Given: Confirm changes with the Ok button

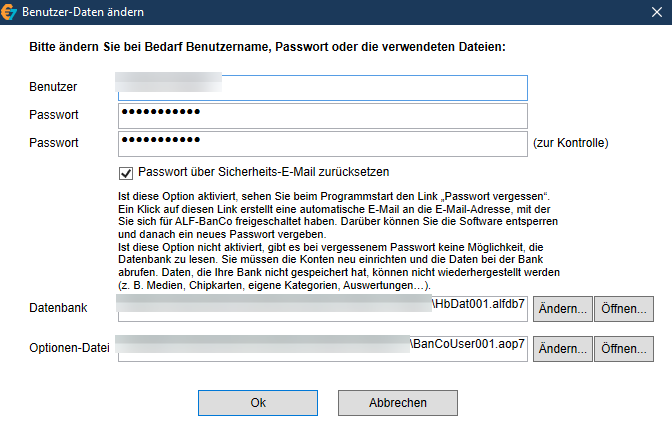Looking at the screenshot, I should click(258, 403).
